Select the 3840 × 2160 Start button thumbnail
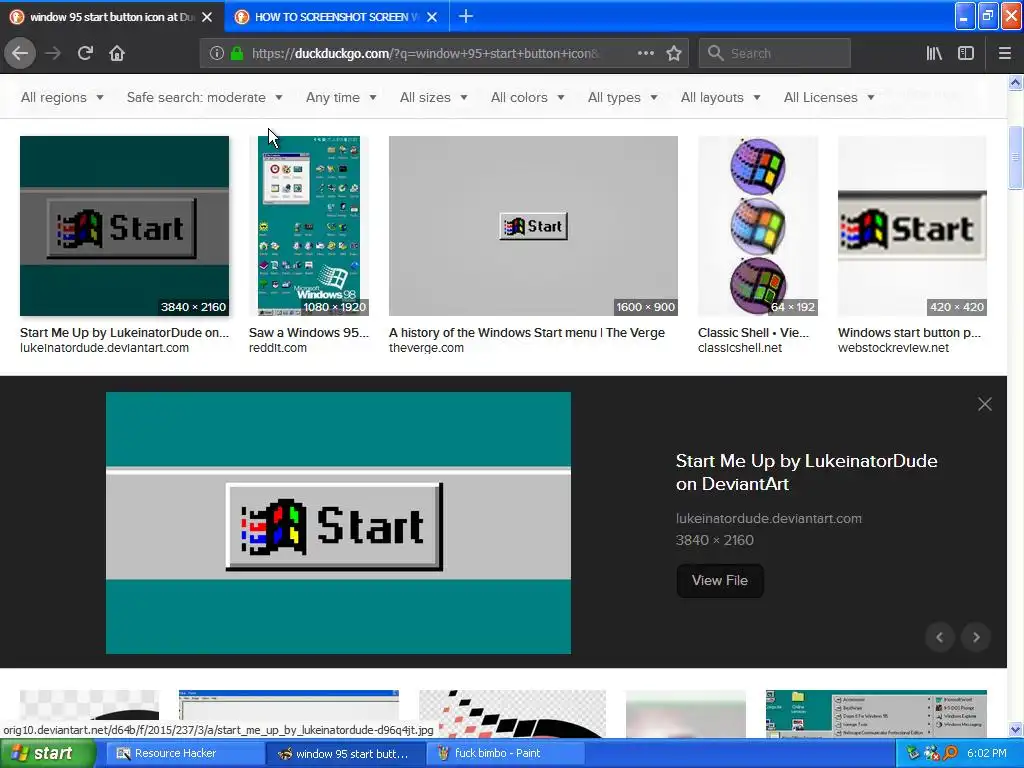The image size is (1024, 768). (x=124, y=226)
